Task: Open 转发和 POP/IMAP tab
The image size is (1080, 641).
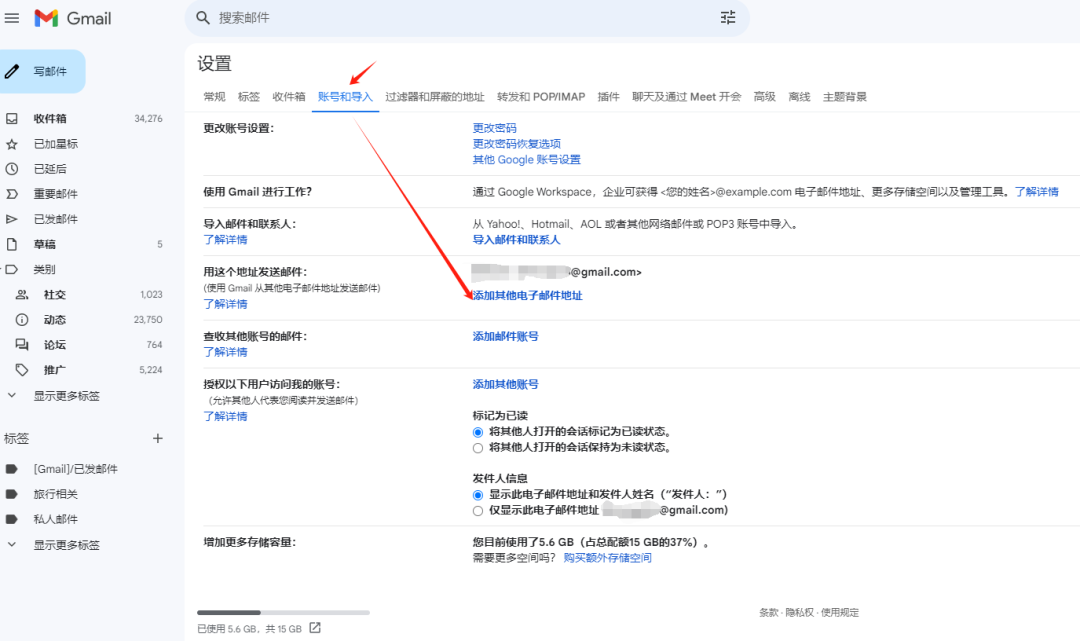Action: point(541,97)
